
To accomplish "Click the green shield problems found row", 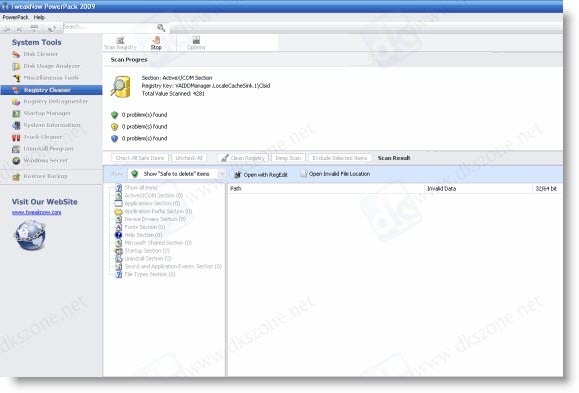I will (139, 115).
